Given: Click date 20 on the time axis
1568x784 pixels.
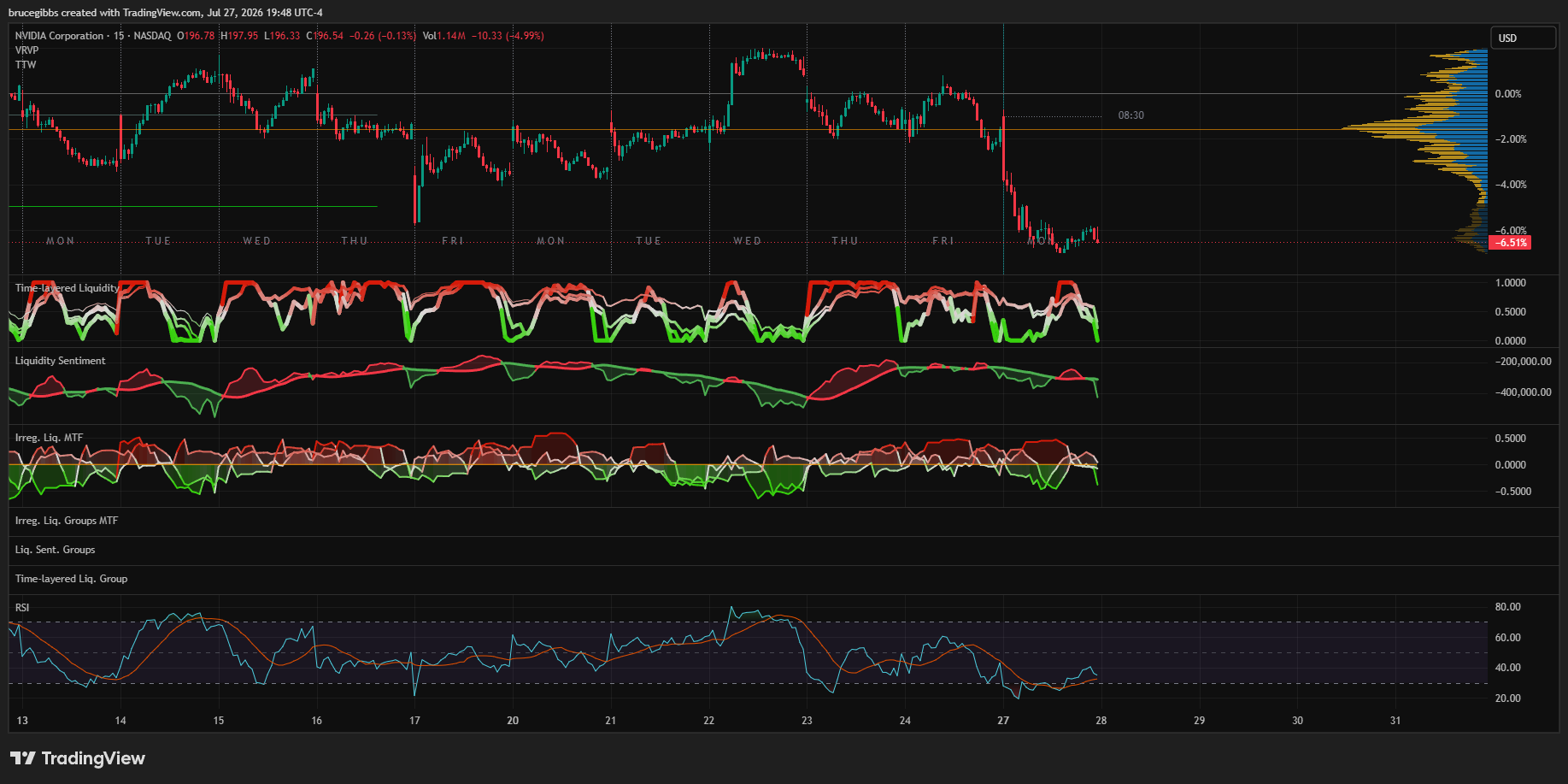Looking at the screenshot, I should [513, 721].
